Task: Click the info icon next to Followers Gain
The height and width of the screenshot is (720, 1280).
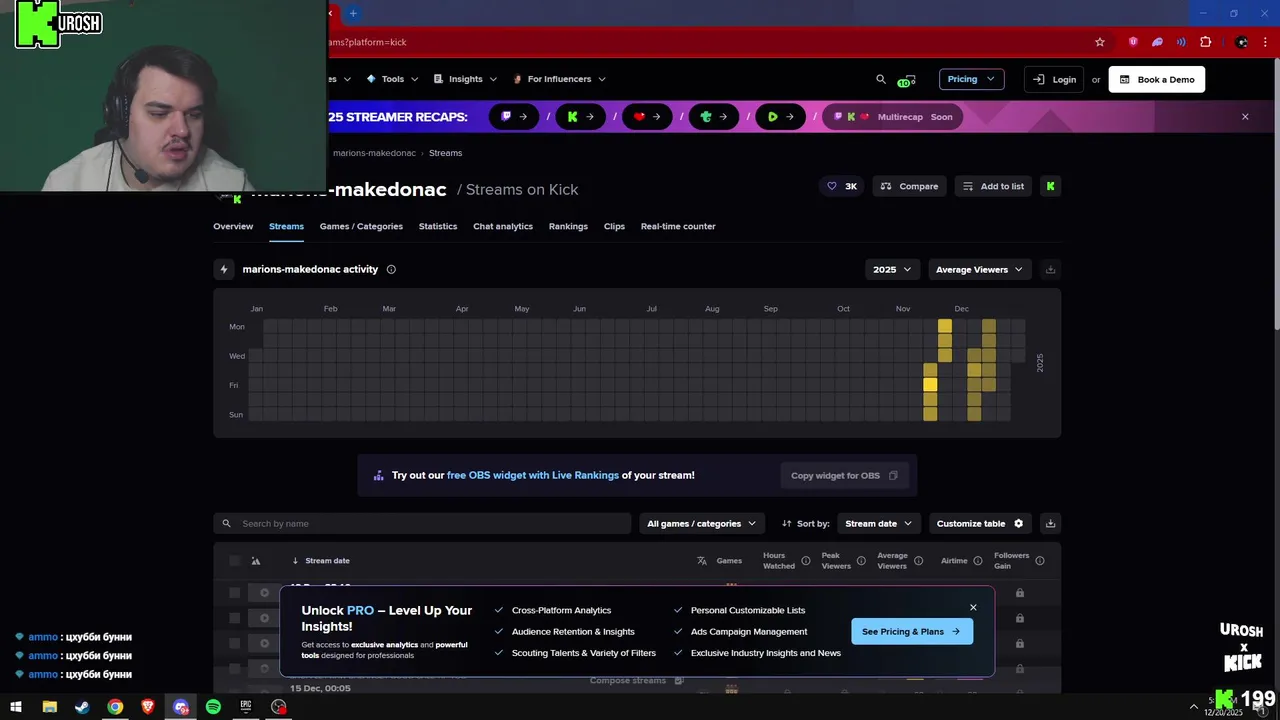Action: [1040, 561]
